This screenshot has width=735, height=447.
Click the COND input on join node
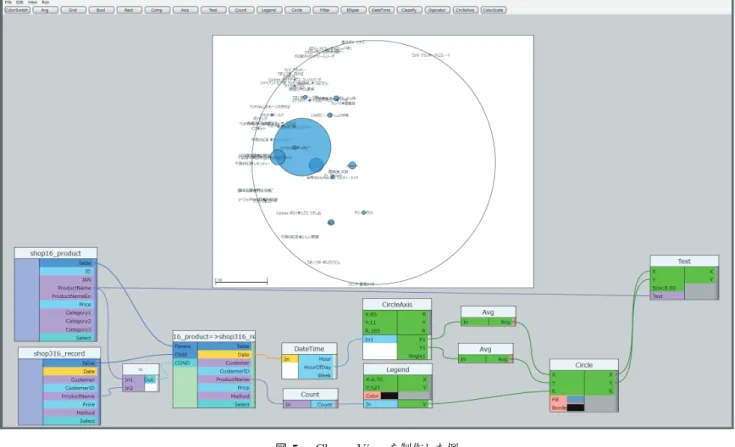(x=185, y=363)
